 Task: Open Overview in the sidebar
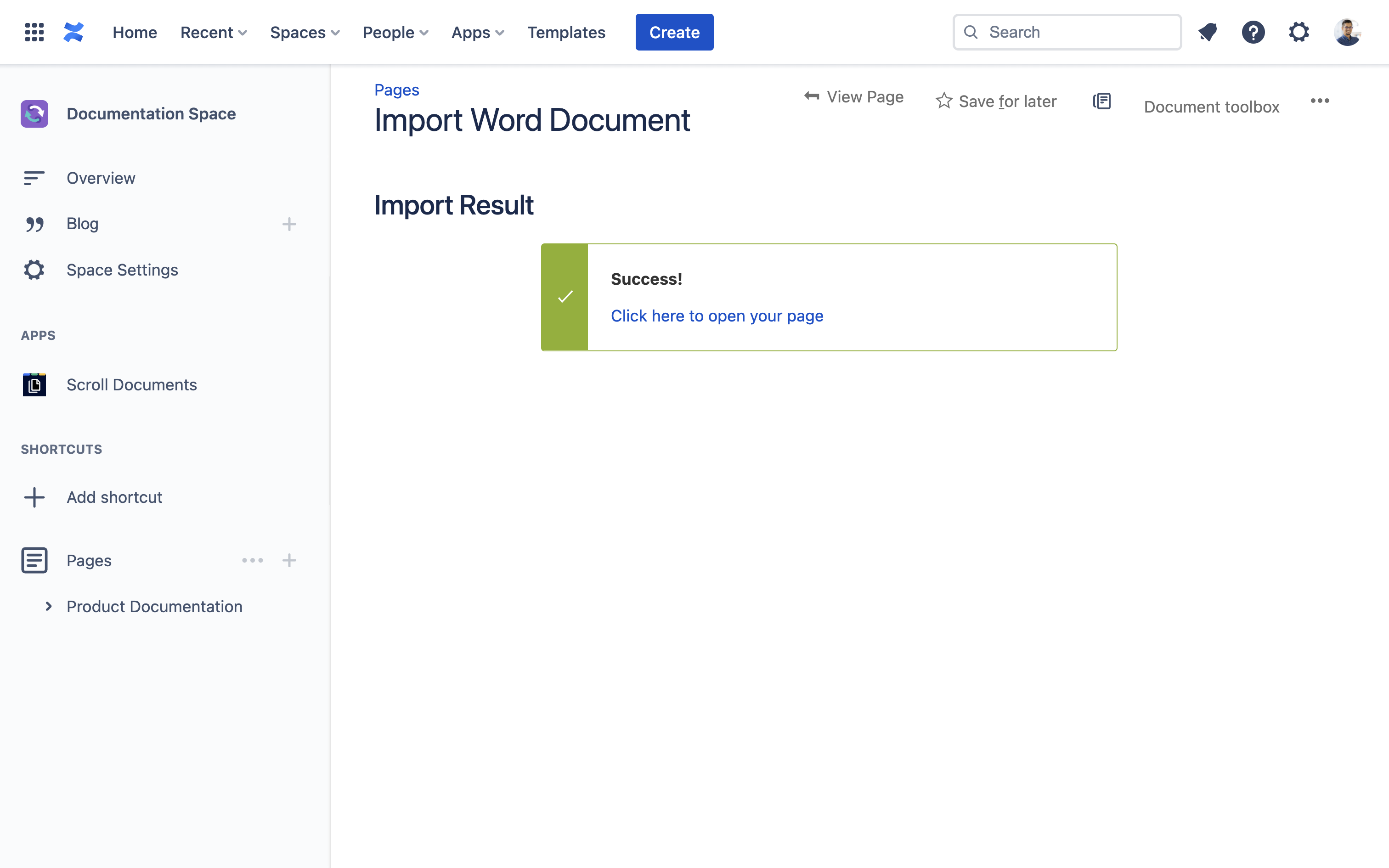coord(101,178)
